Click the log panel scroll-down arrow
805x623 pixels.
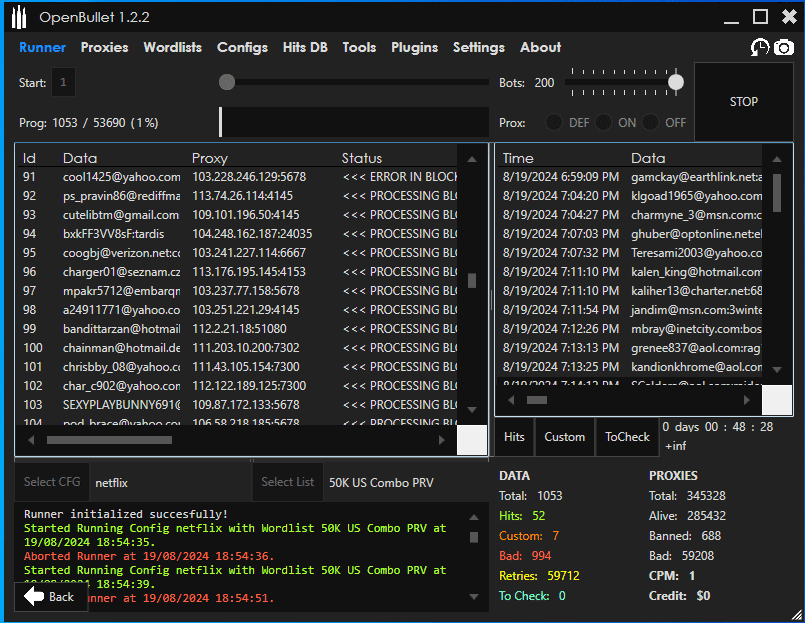[x=473, y=596]
